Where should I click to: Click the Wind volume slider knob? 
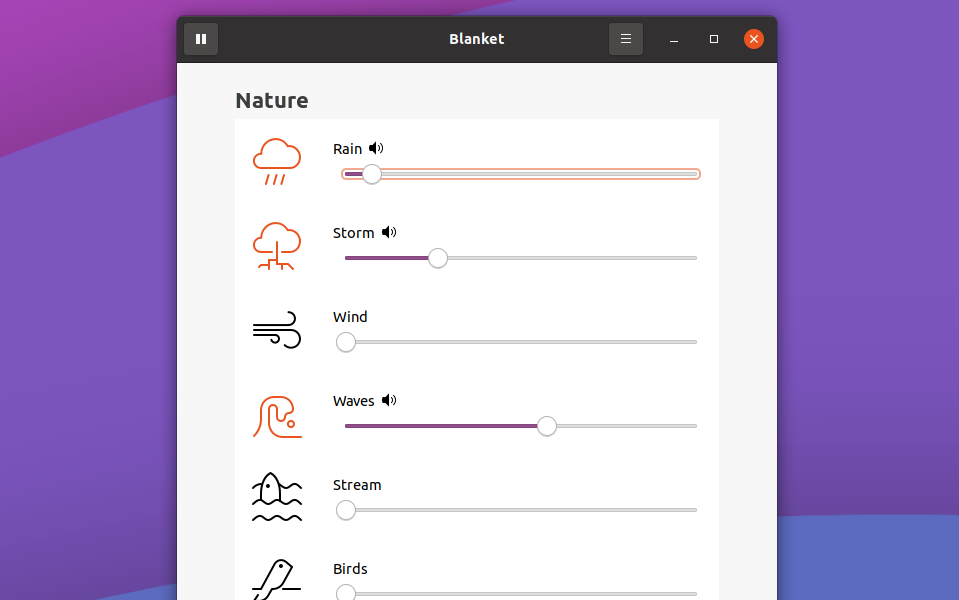click(x=346, y=343)
